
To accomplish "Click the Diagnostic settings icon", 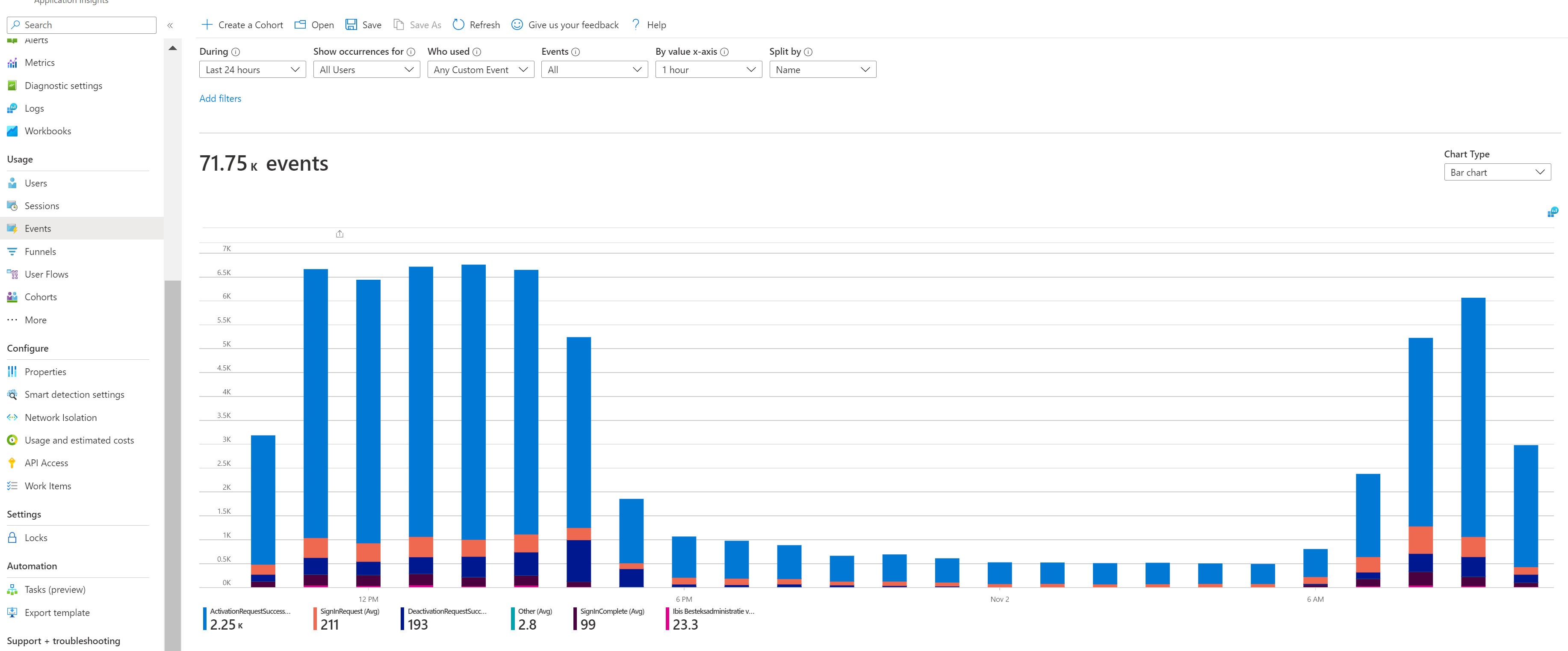I will (12, 86).
